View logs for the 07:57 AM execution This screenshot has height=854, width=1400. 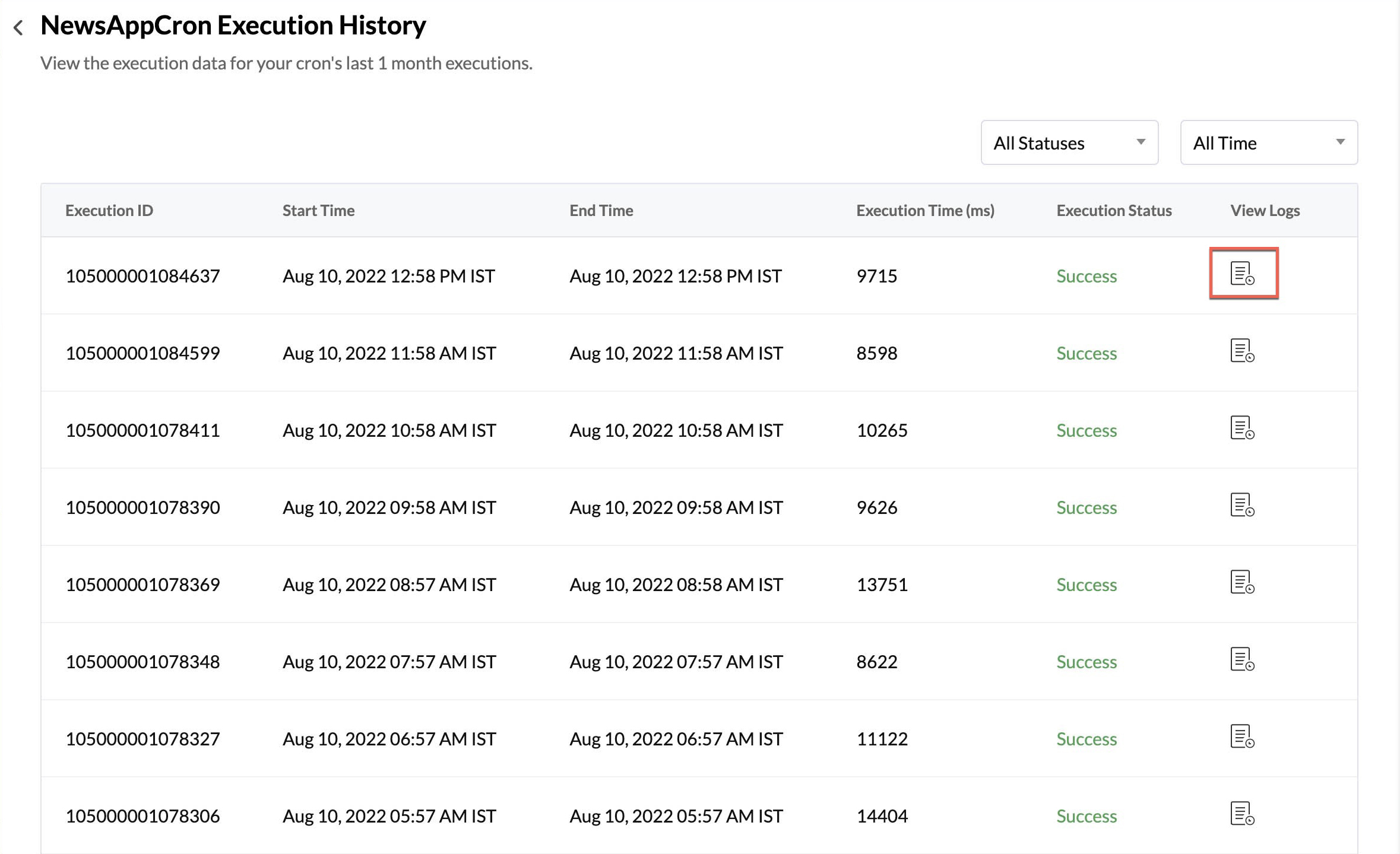(1243, 661)
